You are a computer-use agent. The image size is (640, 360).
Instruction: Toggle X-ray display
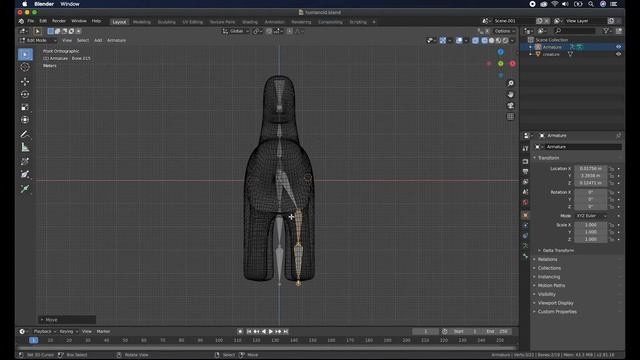[x=476, y=40]
